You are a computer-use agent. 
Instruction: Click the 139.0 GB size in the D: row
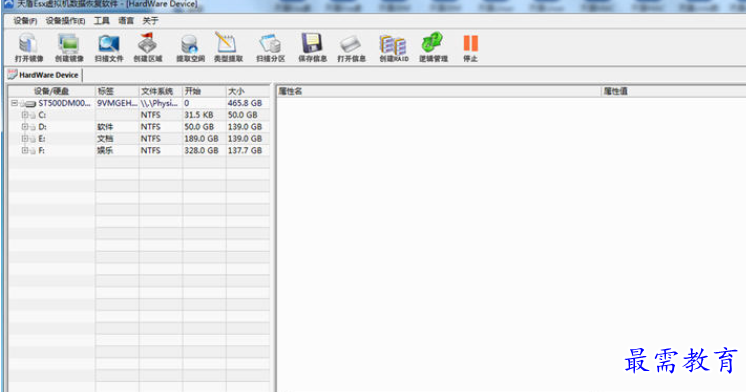[245, 127]
